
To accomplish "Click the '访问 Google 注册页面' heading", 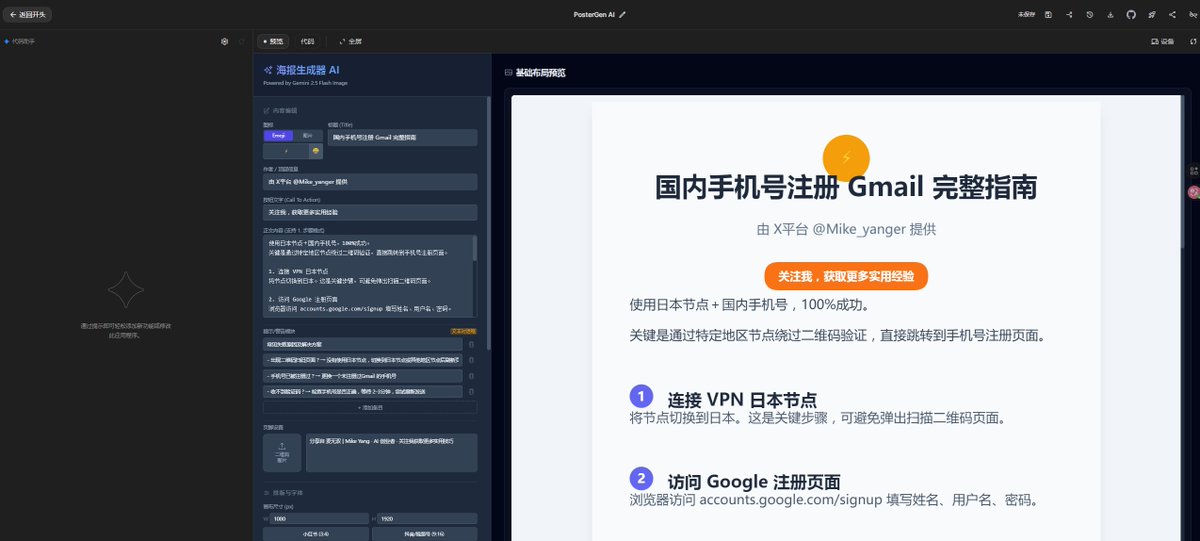I will (754, 482).
